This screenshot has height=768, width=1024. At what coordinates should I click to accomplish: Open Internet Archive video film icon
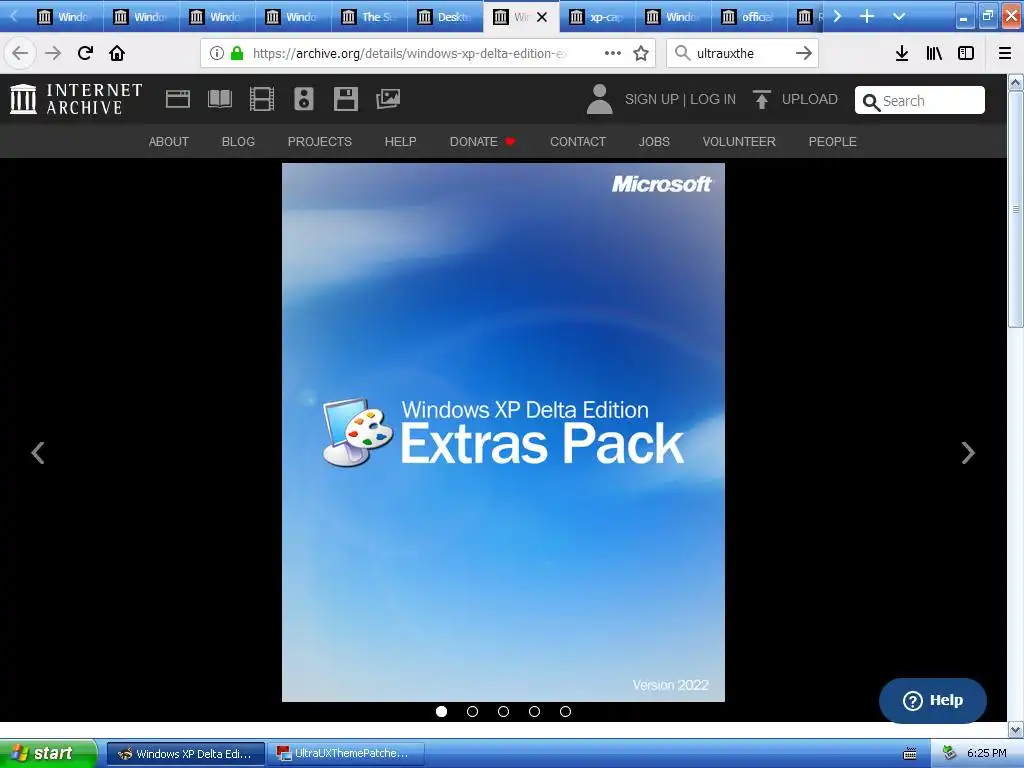pyautogui.click(x=262, y=99)
